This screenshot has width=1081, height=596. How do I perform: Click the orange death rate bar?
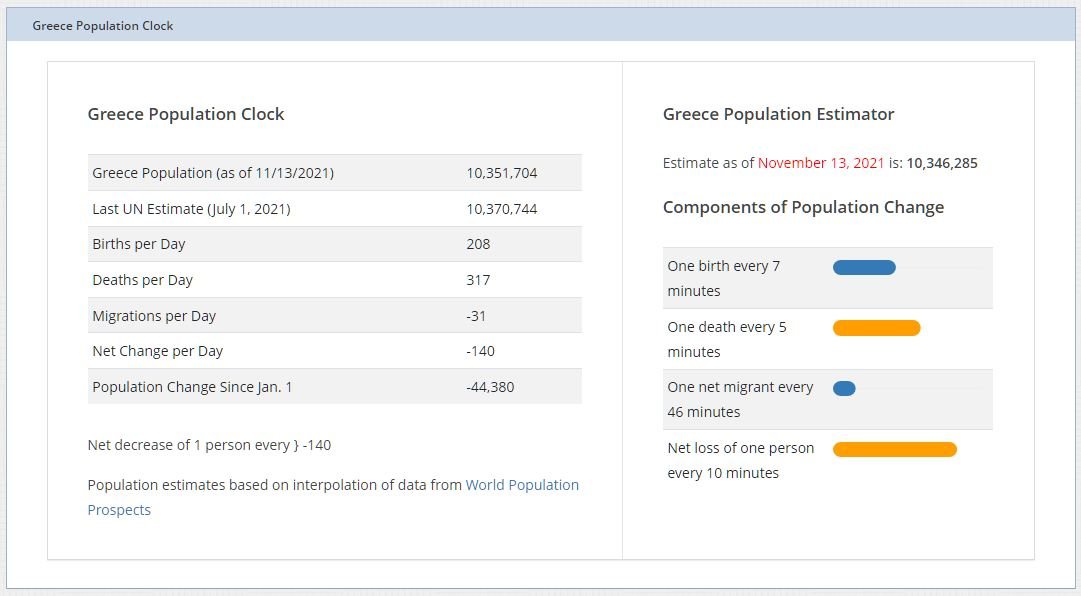(x=876, y=328)
